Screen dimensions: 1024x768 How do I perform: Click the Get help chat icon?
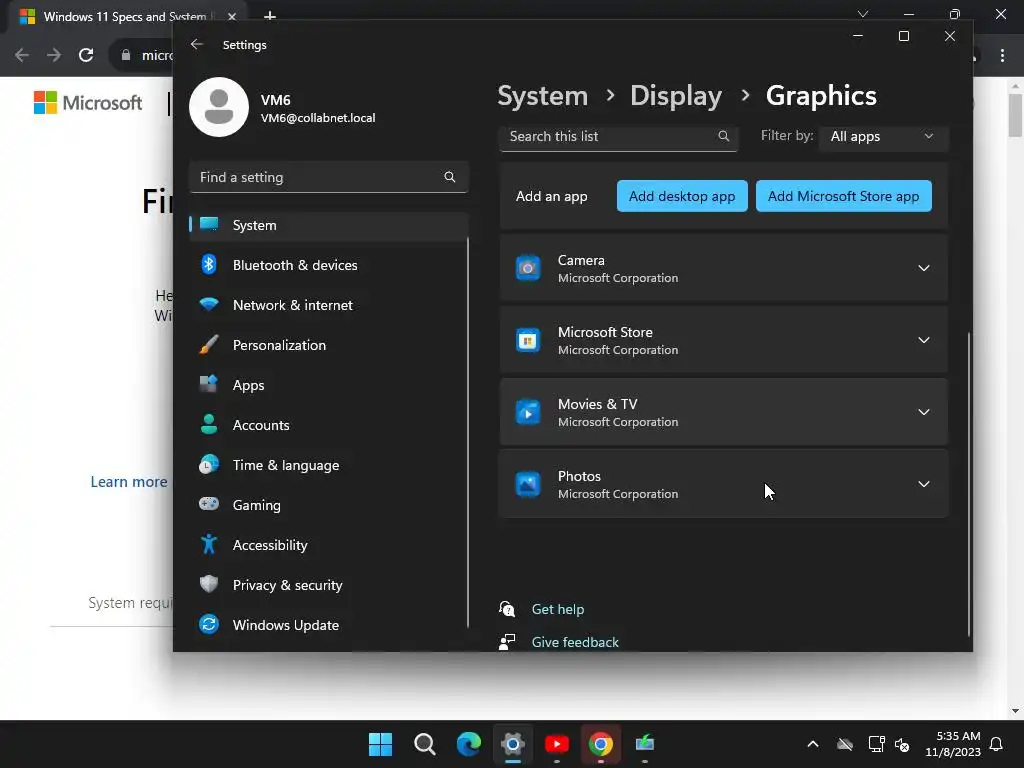(x=507, y=609)
